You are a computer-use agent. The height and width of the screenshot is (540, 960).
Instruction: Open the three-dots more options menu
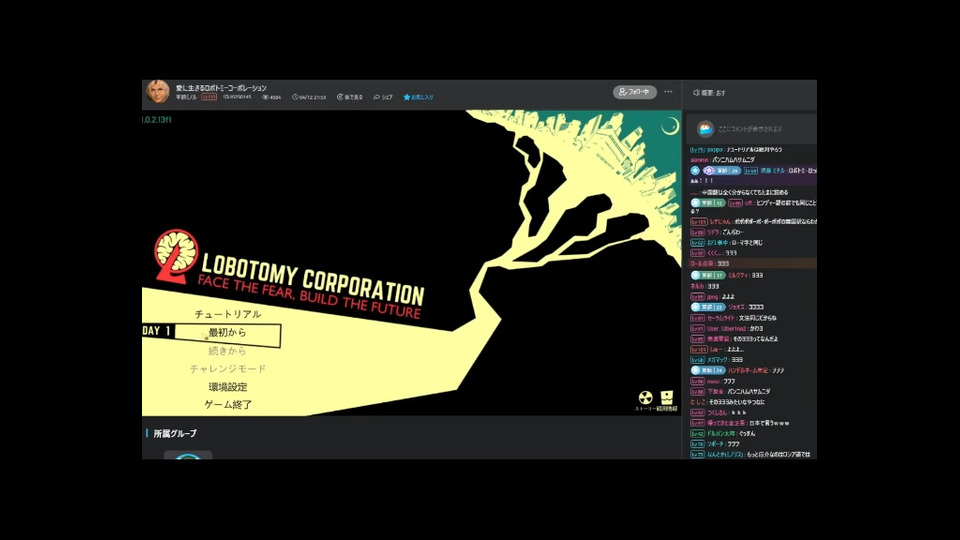(x=668, y=92)
